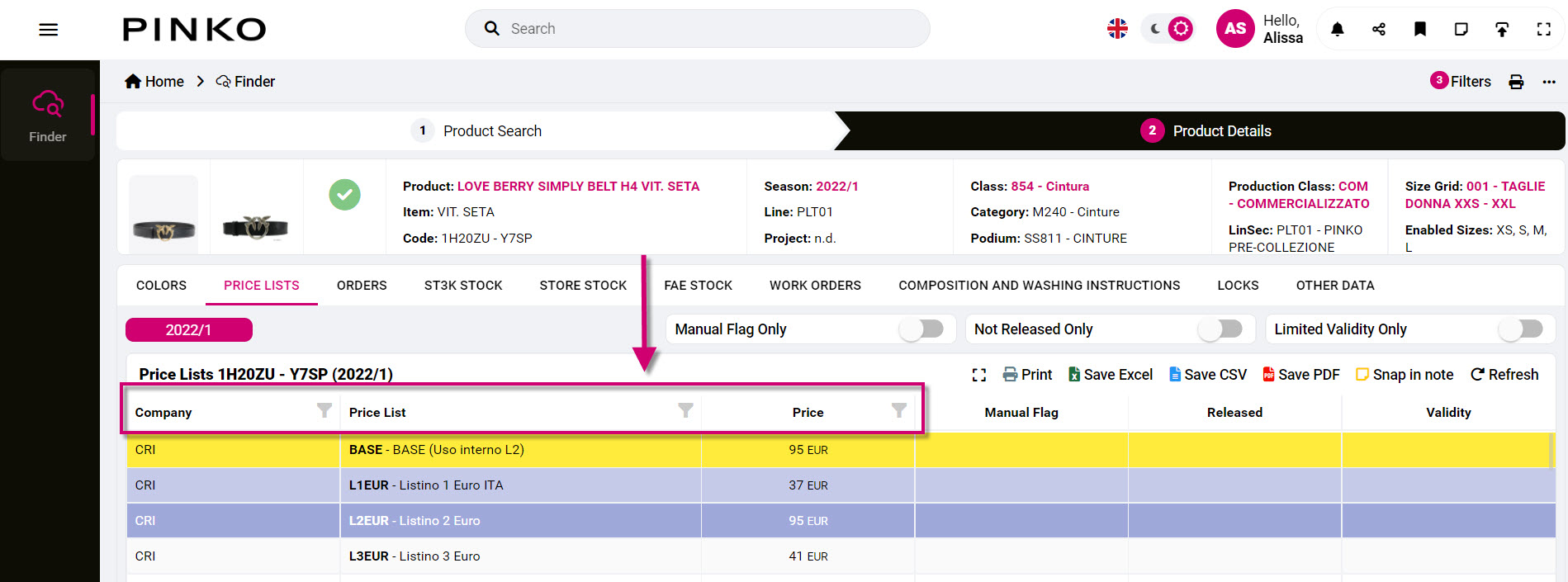The image size is (1568, 582).
Task: Select the L2EUR Listino 2 Euro row
Action: click(x=841, y=521)
